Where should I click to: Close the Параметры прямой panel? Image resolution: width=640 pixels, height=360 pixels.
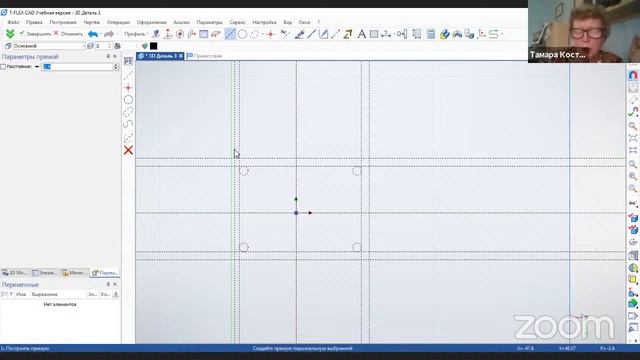click(115, 56)
